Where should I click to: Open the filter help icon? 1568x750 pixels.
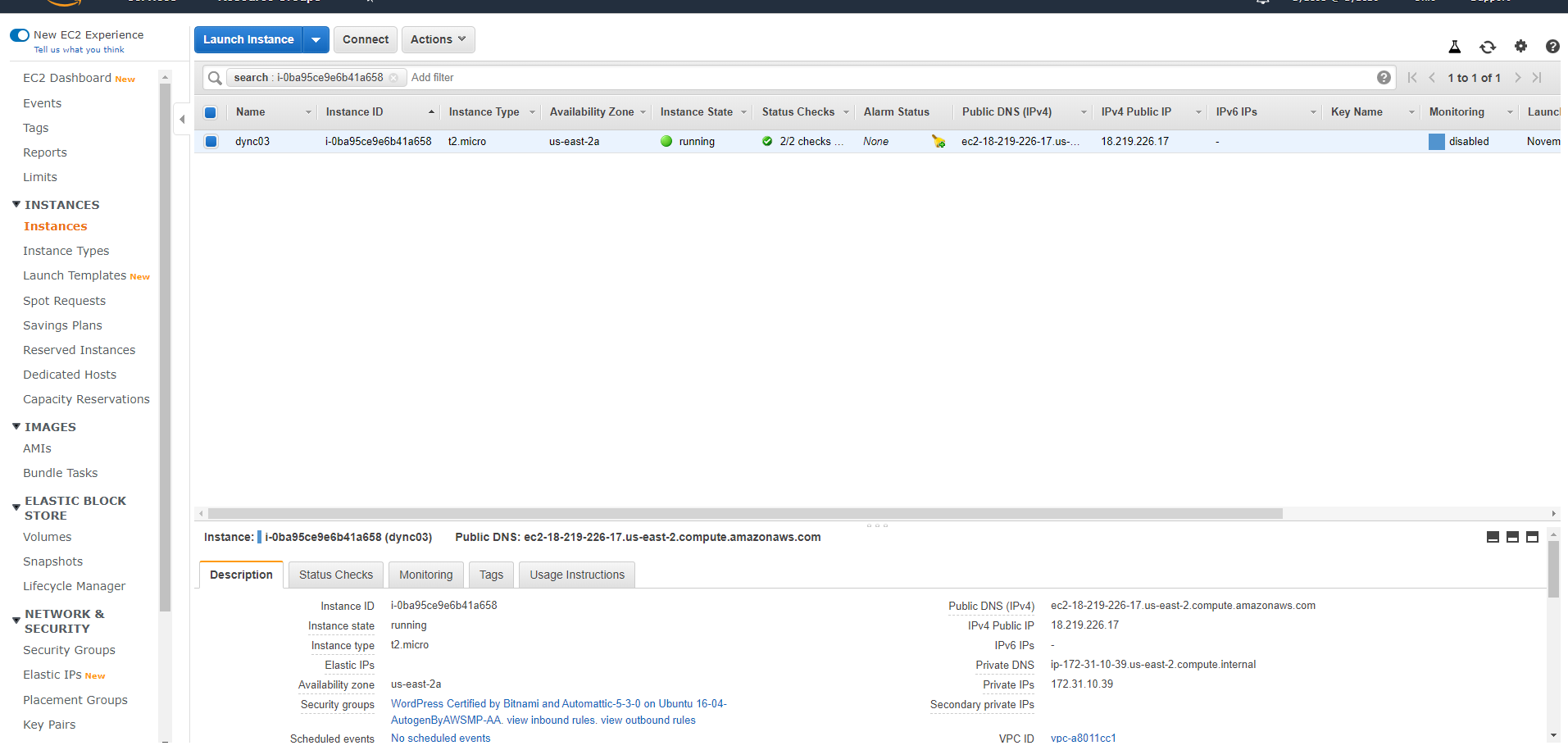1384,78
